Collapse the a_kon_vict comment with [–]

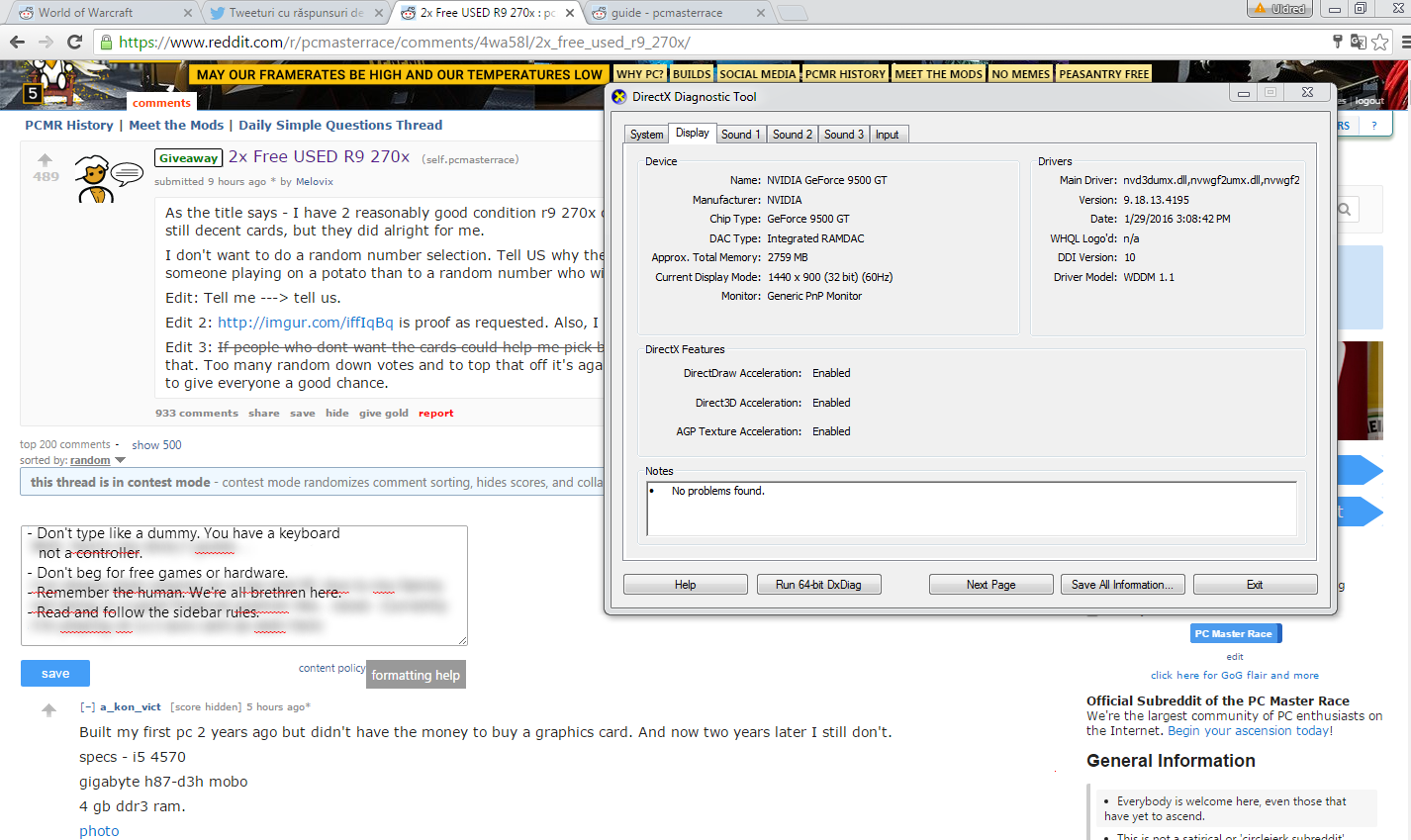87,707
